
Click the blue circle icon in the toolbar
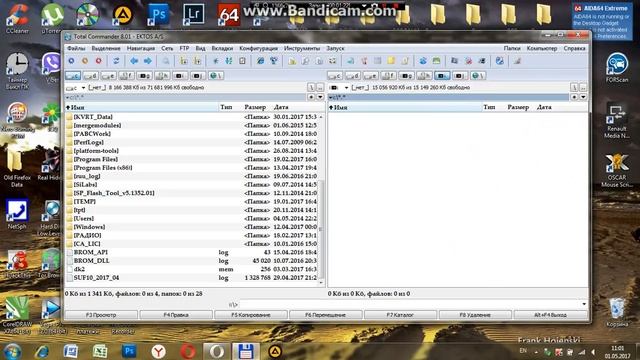tap(71, 61)
